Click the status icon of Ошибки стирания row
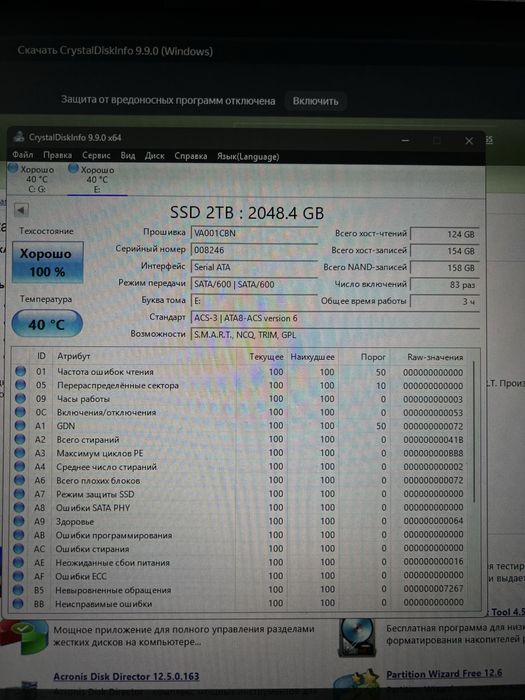This screenshot has width=525, height=700. point(18,549)
